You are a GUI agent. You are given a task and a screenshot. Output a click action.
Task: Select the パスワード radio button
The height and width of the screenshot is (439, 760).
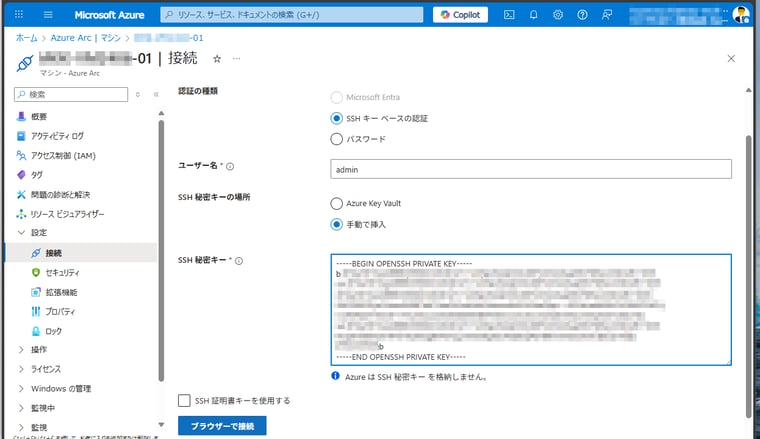coord(336,139)
